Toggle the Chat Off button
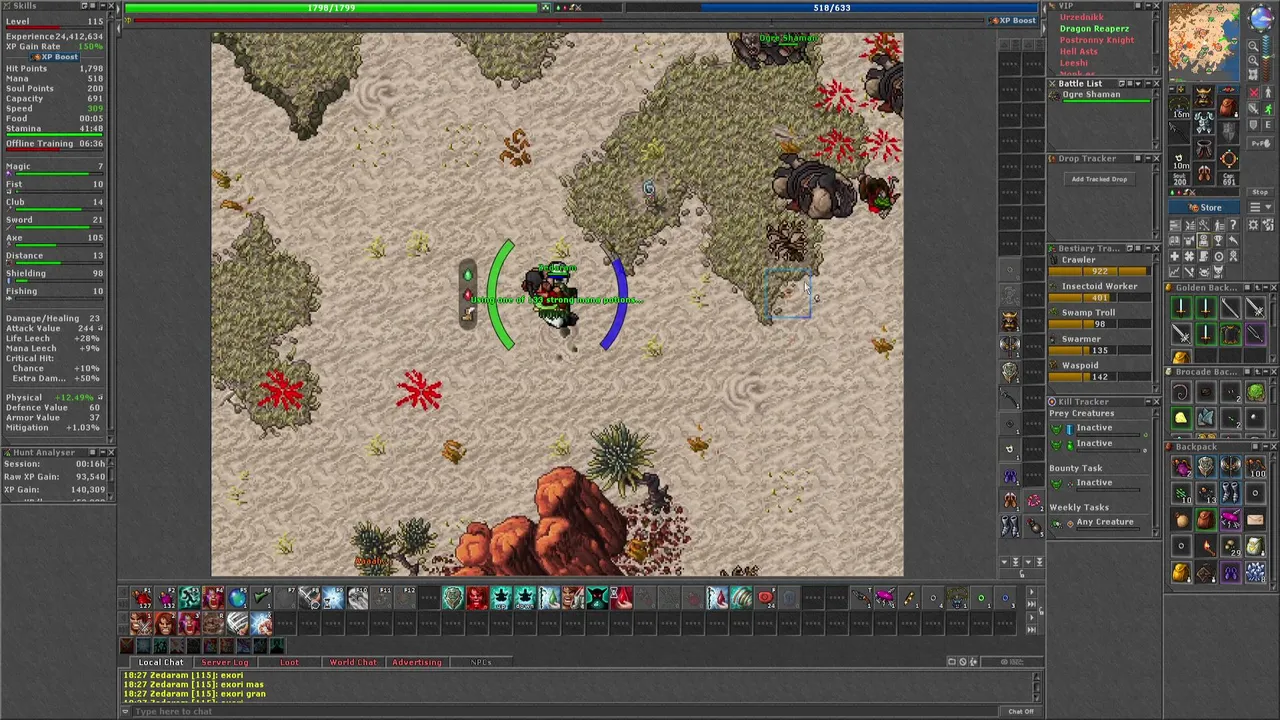The height and width of the screenshot is (720, 1280). 1021,711
